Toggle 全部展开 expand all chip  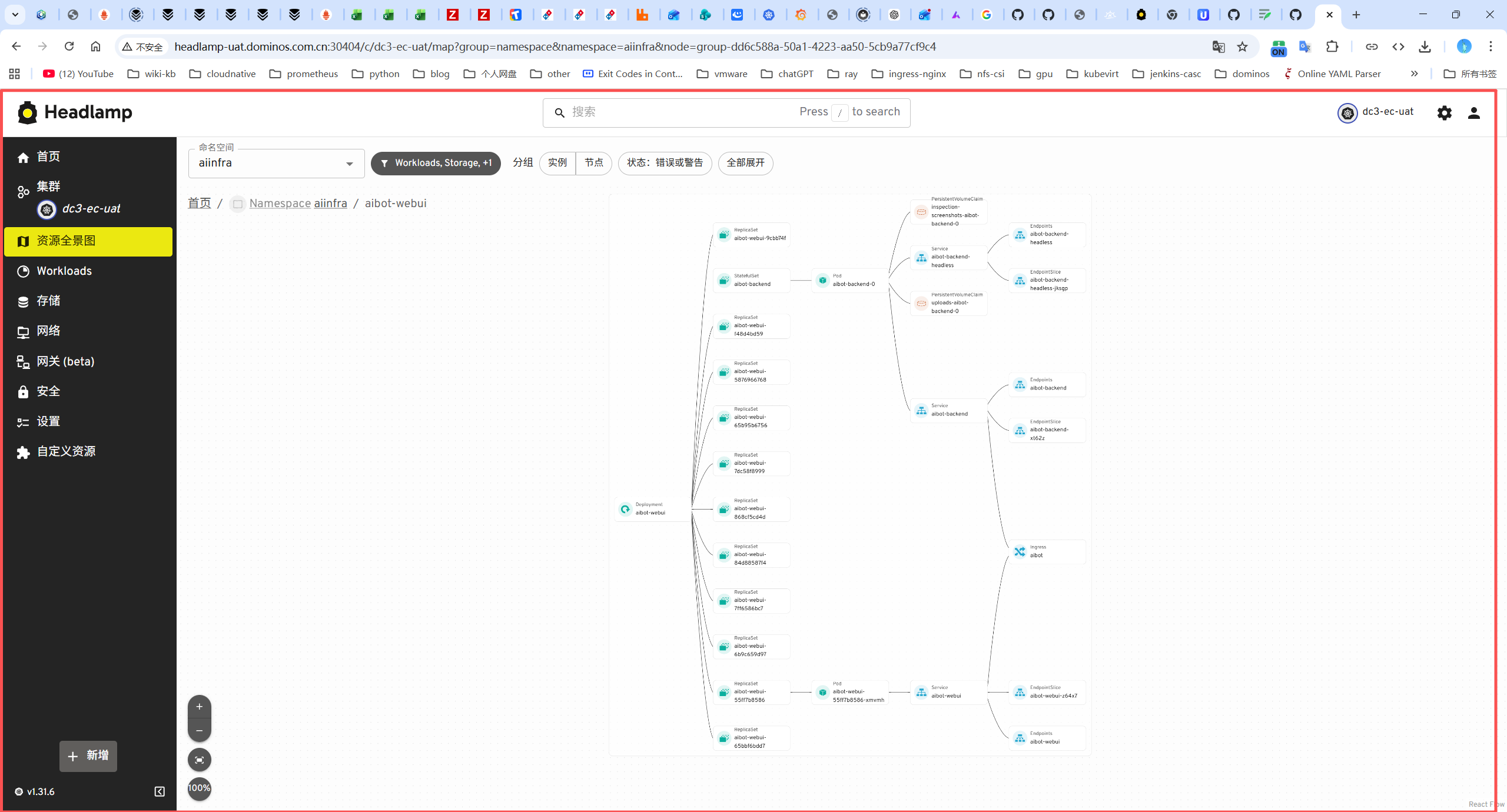(745, 163)
